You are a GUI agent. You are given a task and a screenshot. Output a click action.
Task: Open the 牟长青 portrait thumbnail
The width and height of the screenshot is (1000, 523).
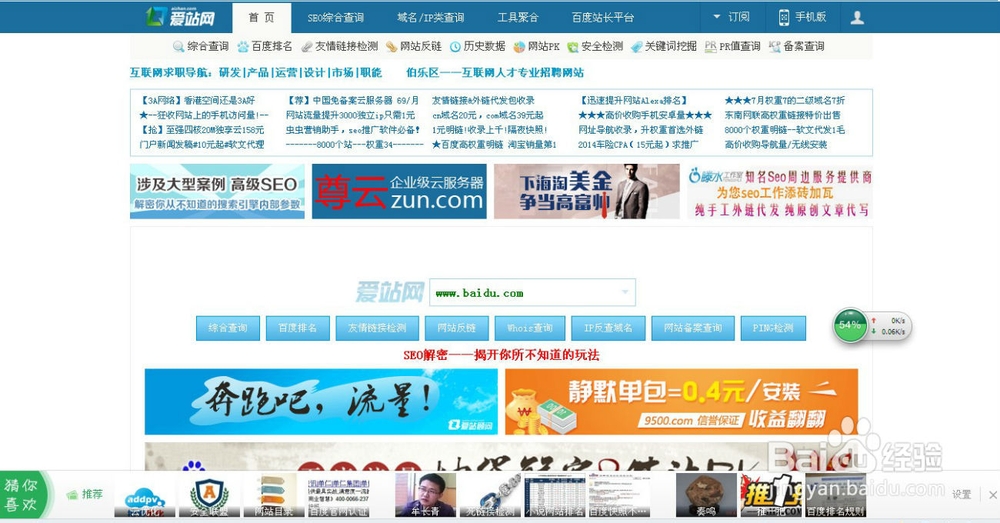(425, 495)
